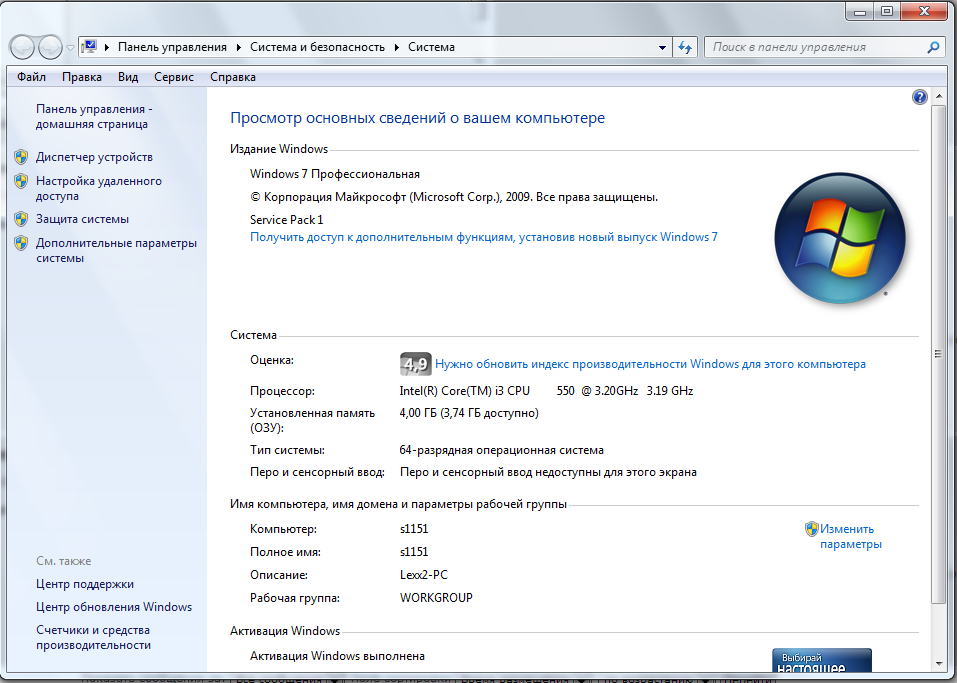Click the Back navigation arrow button
Image resolution: width=957 pixels, height=683 pixels.
click(23, 47)
